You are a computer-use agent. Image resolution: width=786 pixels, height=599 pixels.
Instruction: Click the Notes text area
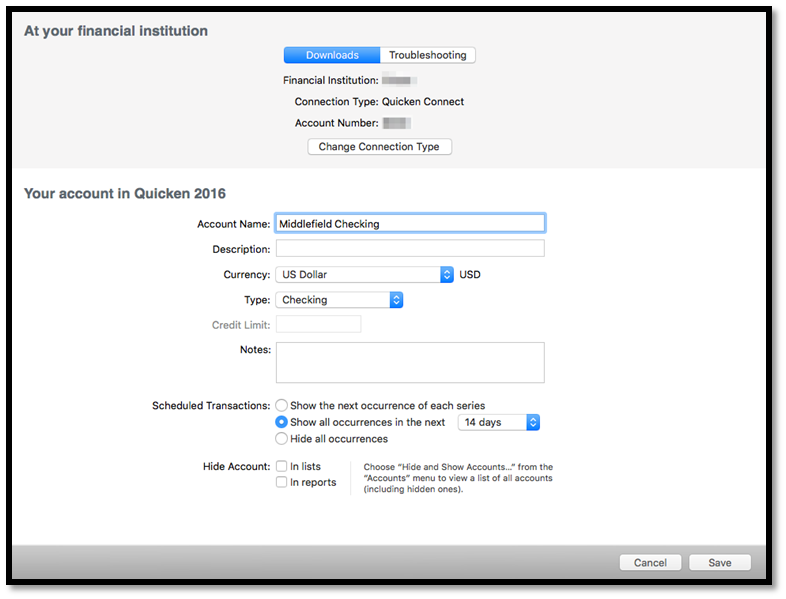tap(410, 362)
